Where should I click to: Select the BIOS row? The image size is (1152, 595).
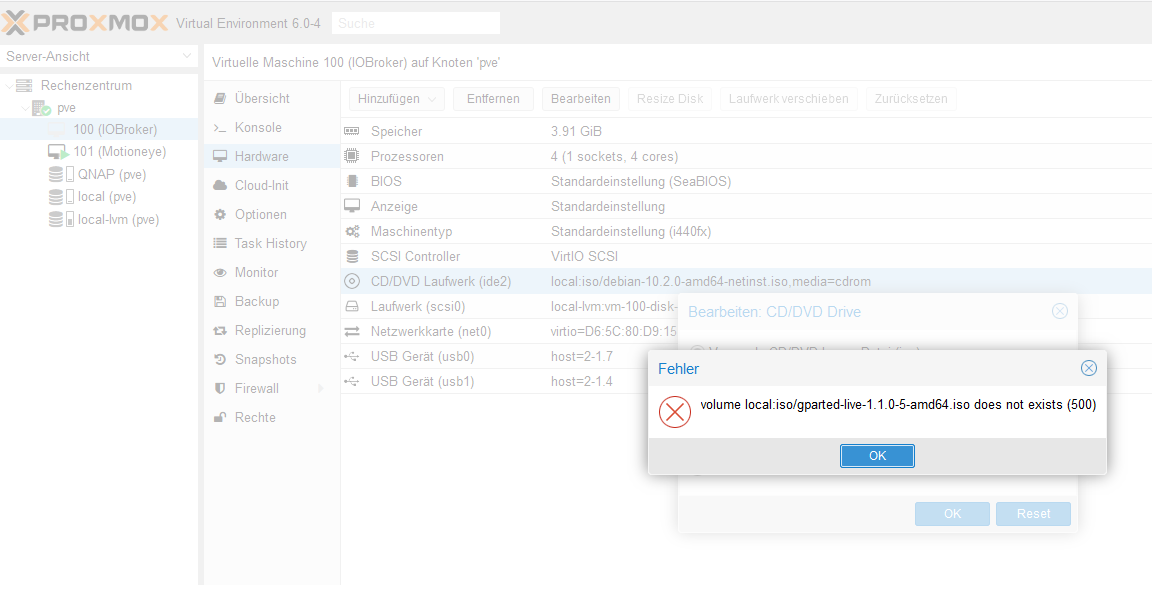tap(746, 181)
